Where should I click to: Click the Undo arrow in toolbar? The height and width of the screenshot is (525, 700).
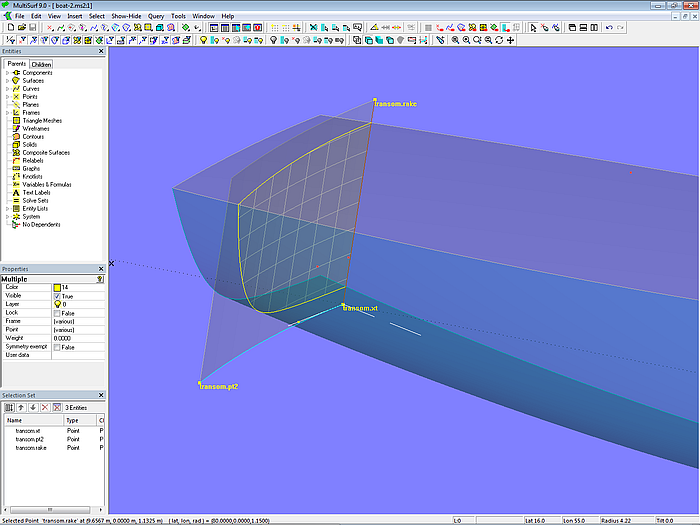[x=610, y=28]
